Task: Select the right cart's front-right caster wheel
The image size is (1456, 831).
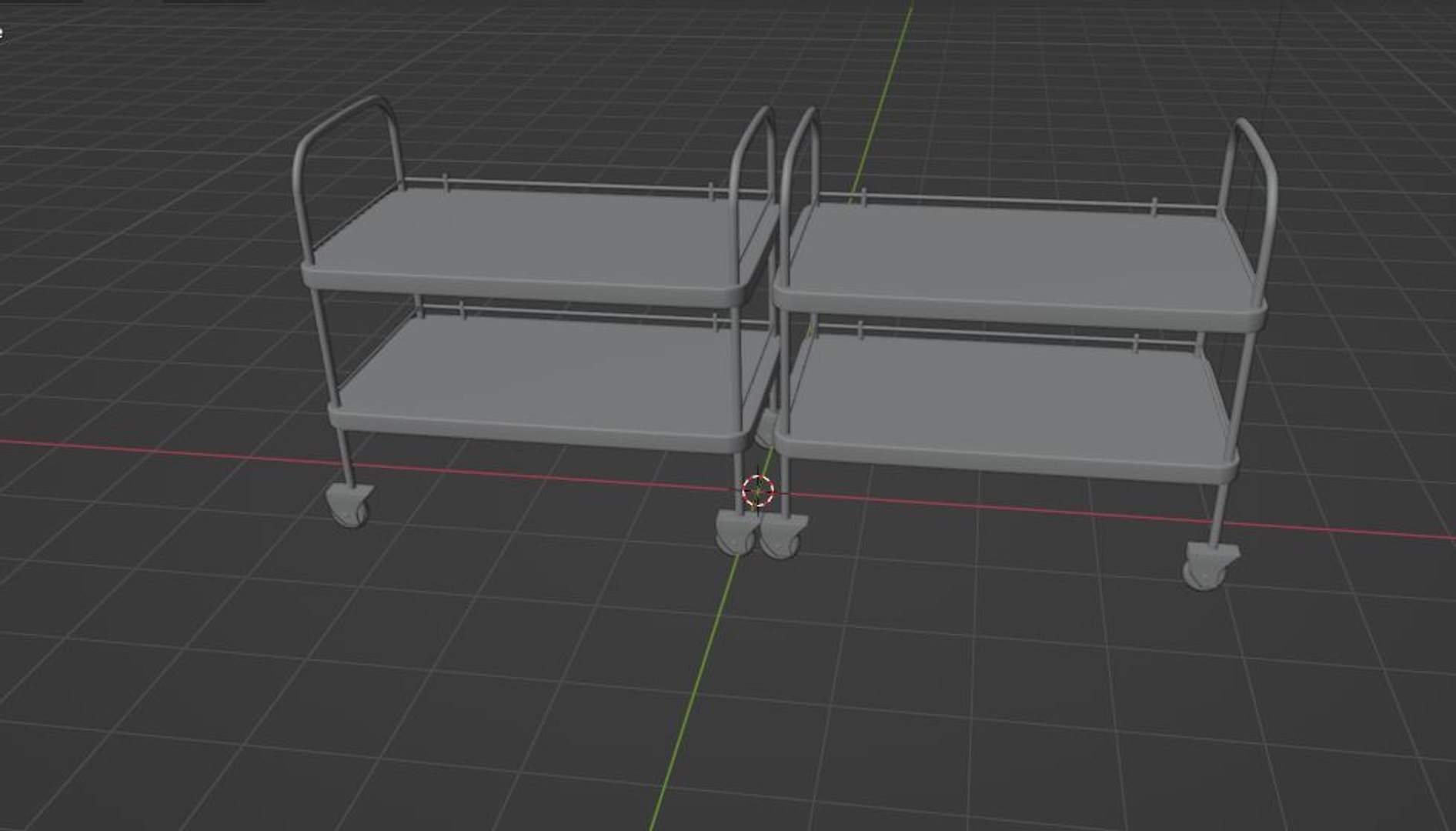Action: coord(1211,566)
